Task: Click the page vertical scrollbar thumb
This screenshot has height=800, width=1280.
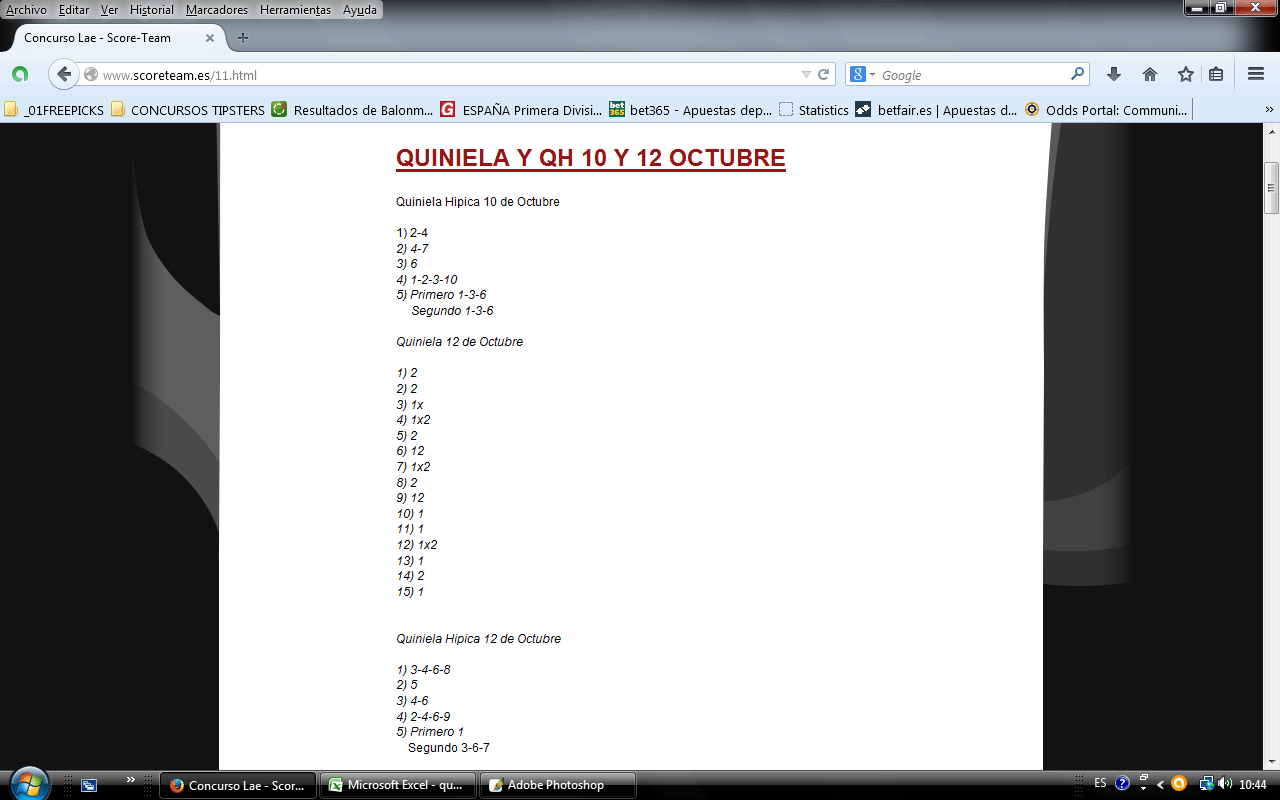Action: 1272,188
